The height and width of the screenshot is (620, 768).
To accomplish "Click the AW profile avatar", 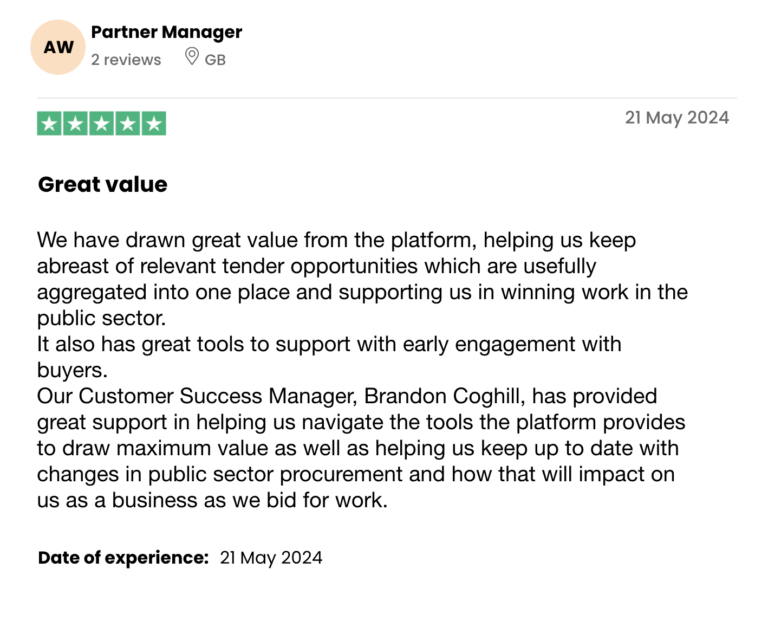I will pos(58,47).
